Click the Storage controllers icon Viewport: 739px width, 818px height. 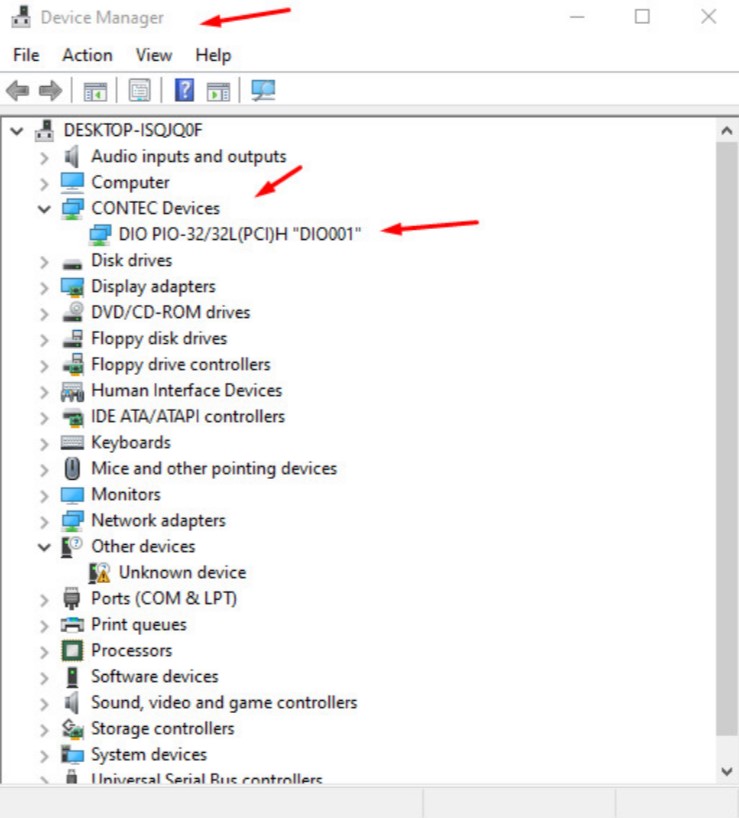pyautogui.click(x=72, y=729)
